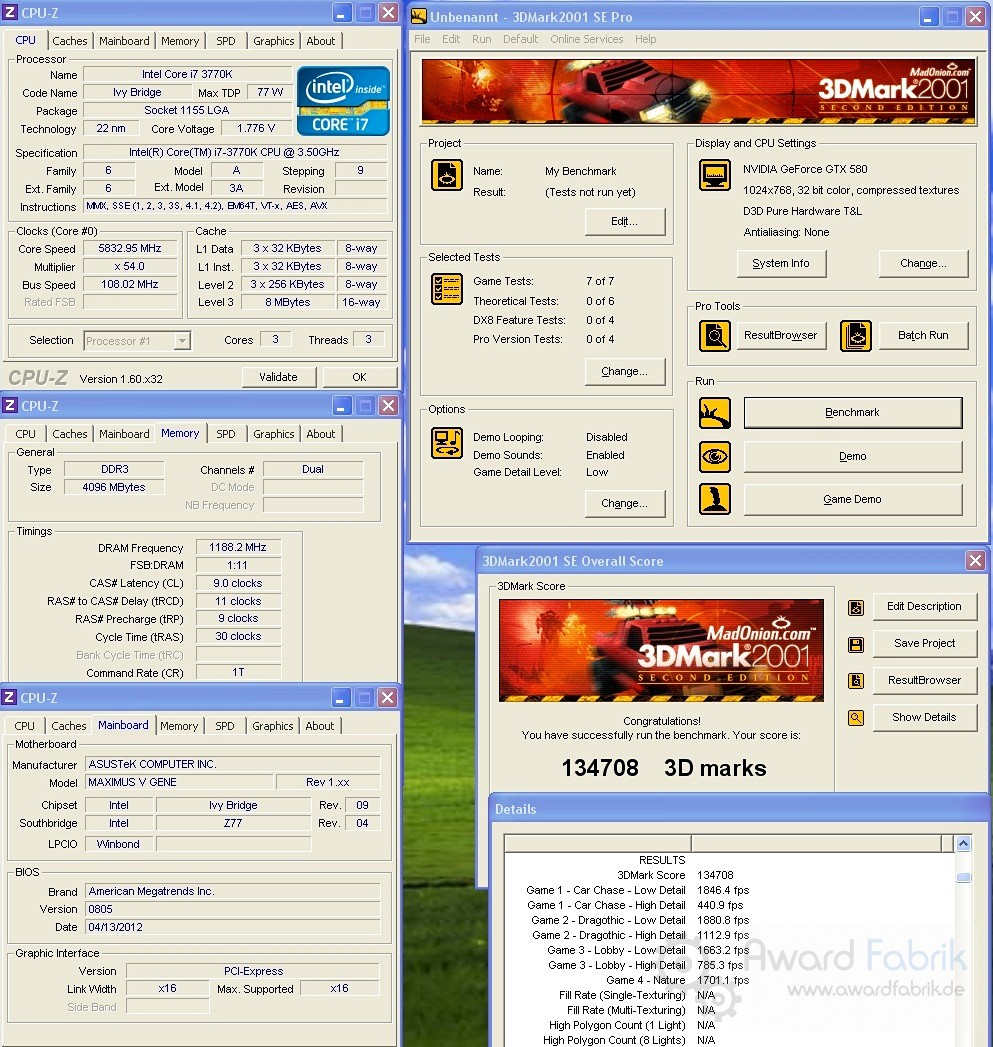The height and width of the screenshot is (1047, 993).
Task: Click the CPU-Z icon in Memory window title bar
Action: (x=10, y=405)
